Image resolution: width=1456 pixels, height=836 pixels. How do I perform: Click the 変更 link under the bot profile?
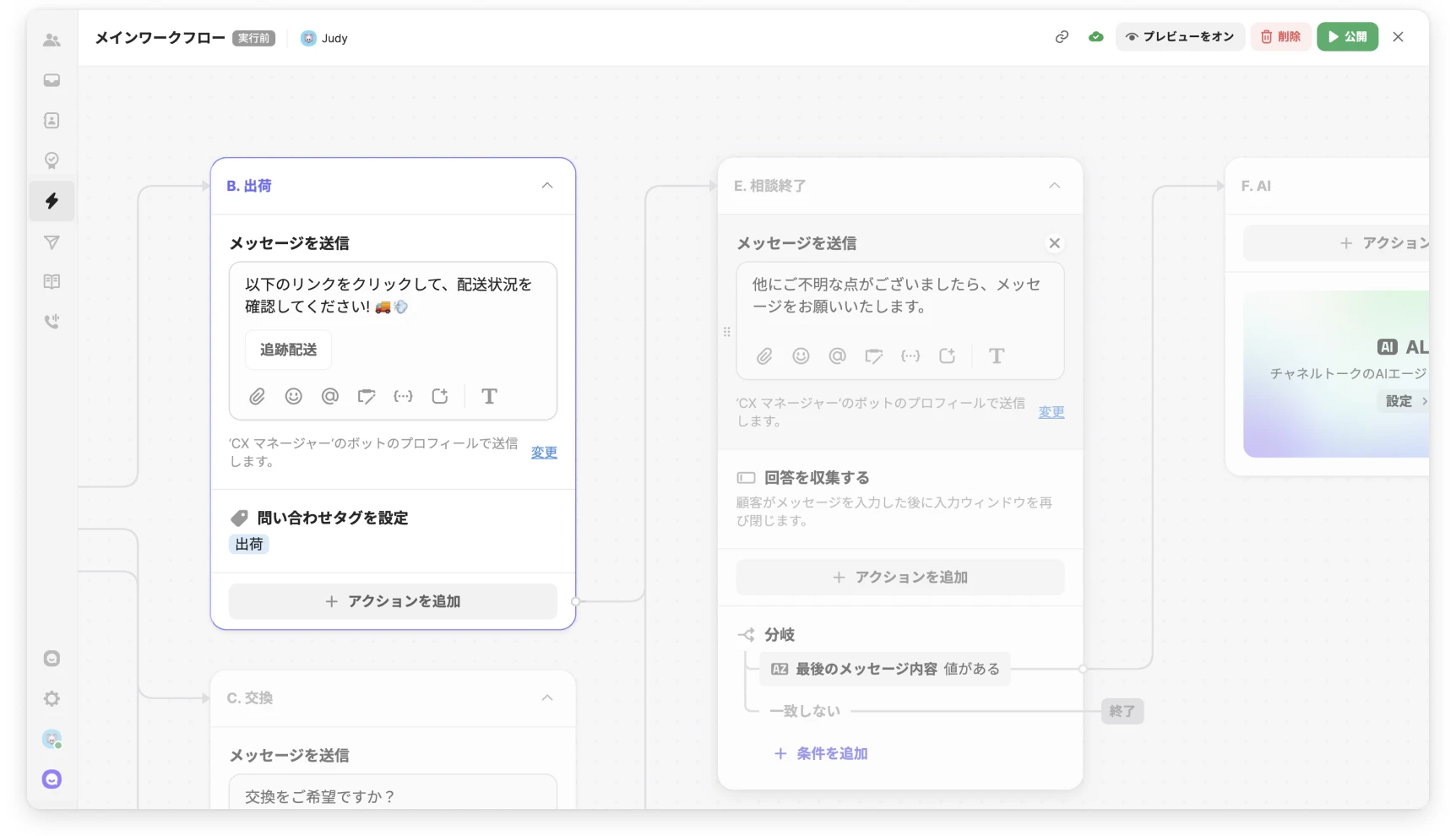point(544,452)
